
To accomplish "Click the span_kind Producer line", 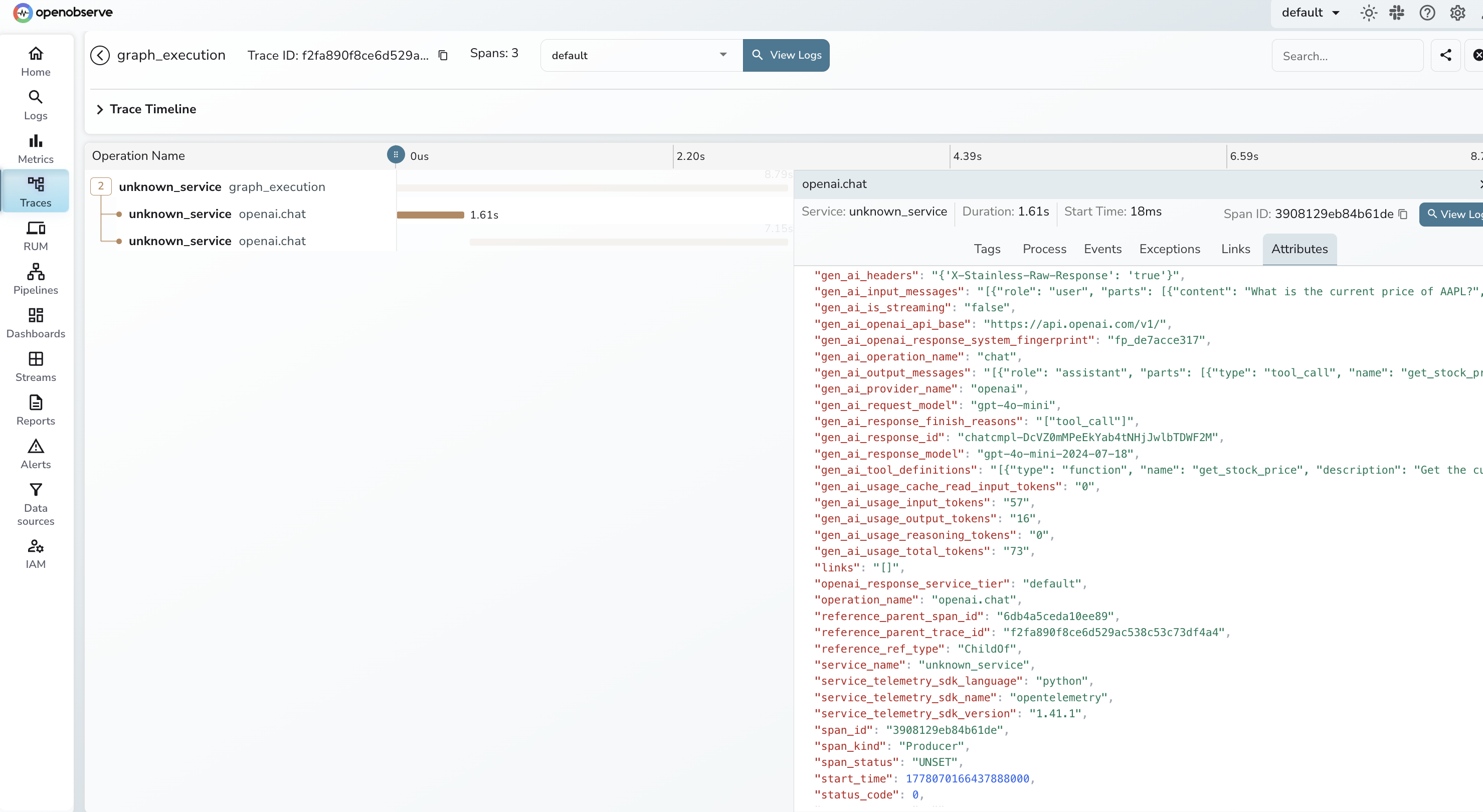I will click(892, 746).
